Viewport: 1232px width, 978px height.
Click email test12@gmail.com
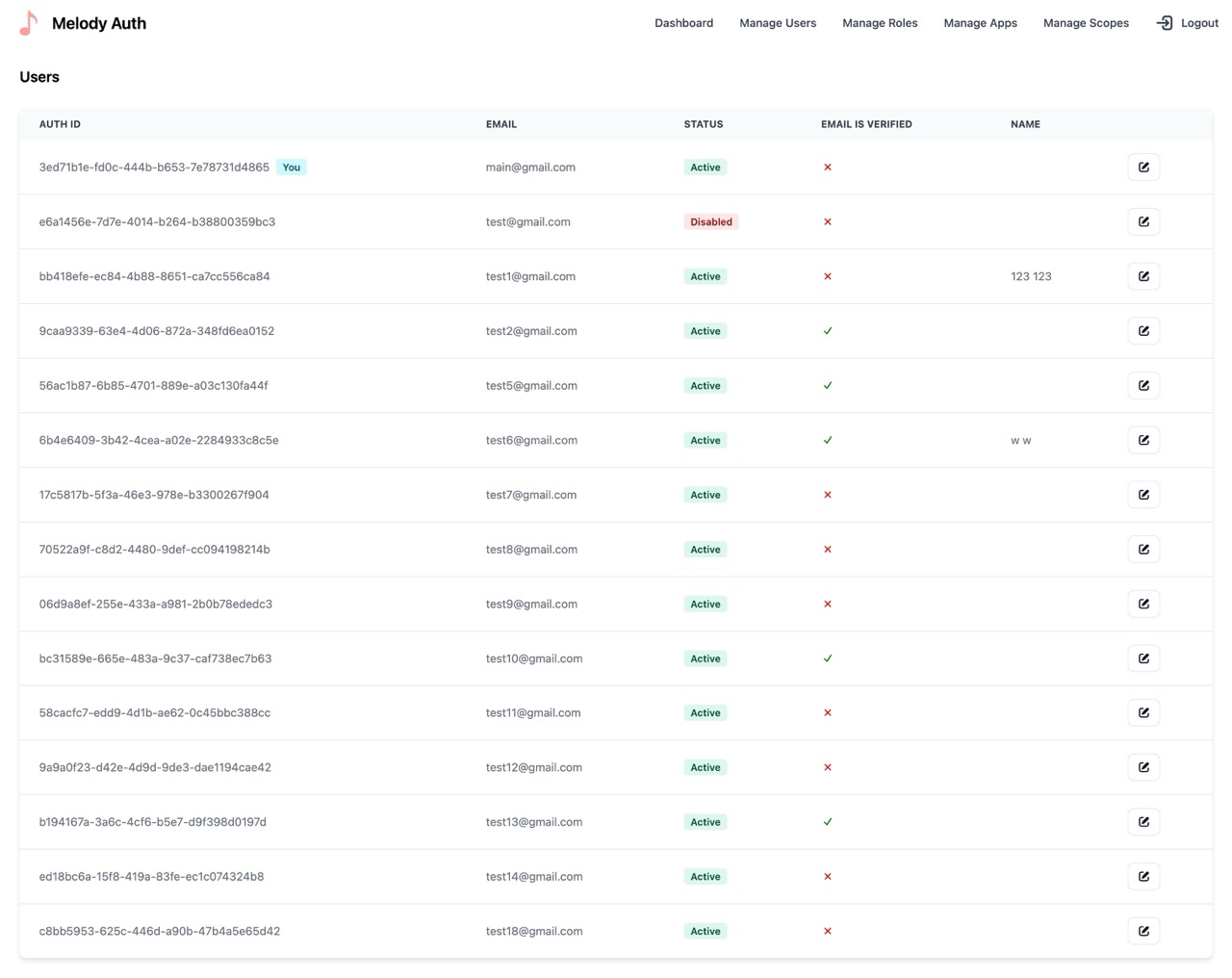534,768
